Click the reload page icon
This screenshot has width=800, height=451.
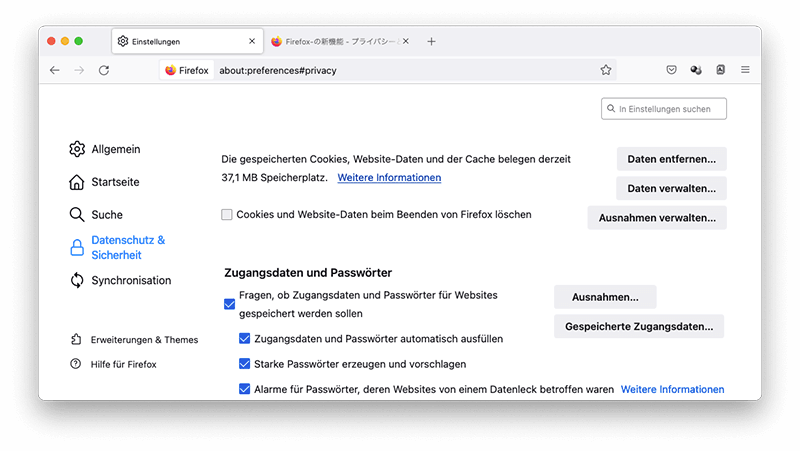point(104,70)
